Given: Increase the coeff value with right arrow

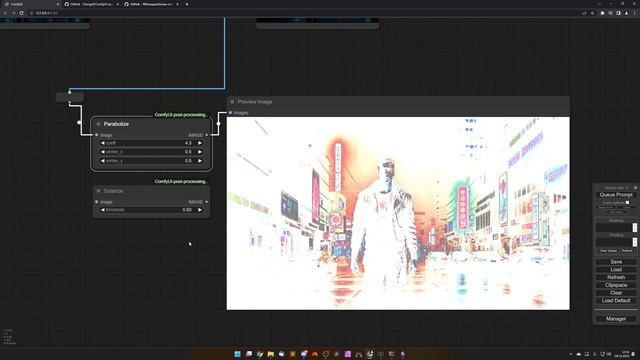Looking at the screenshot, I should [x=200, y=143].
